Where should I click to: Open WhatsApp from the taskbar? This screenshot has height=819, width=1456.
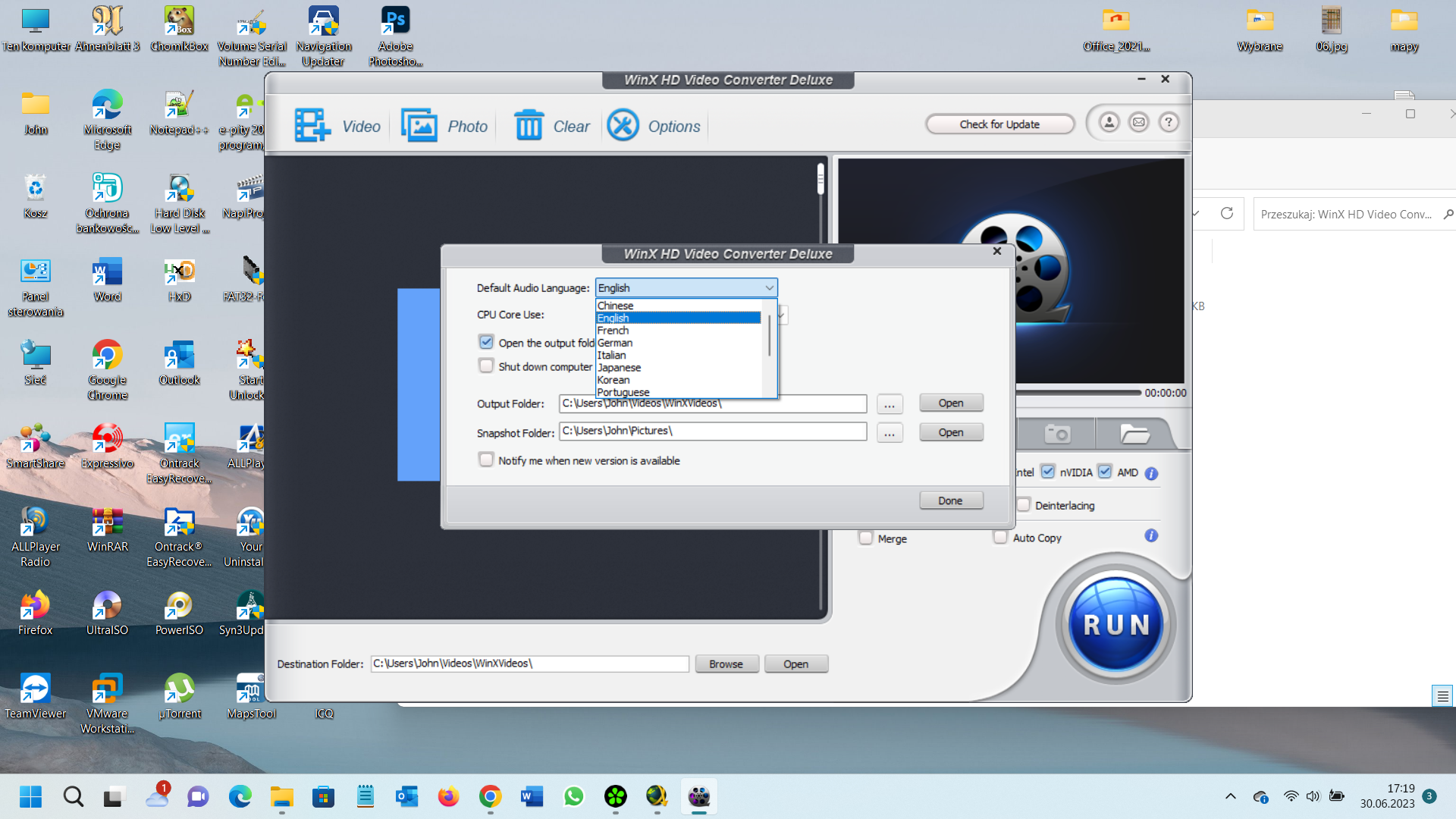tap(573, 796)
